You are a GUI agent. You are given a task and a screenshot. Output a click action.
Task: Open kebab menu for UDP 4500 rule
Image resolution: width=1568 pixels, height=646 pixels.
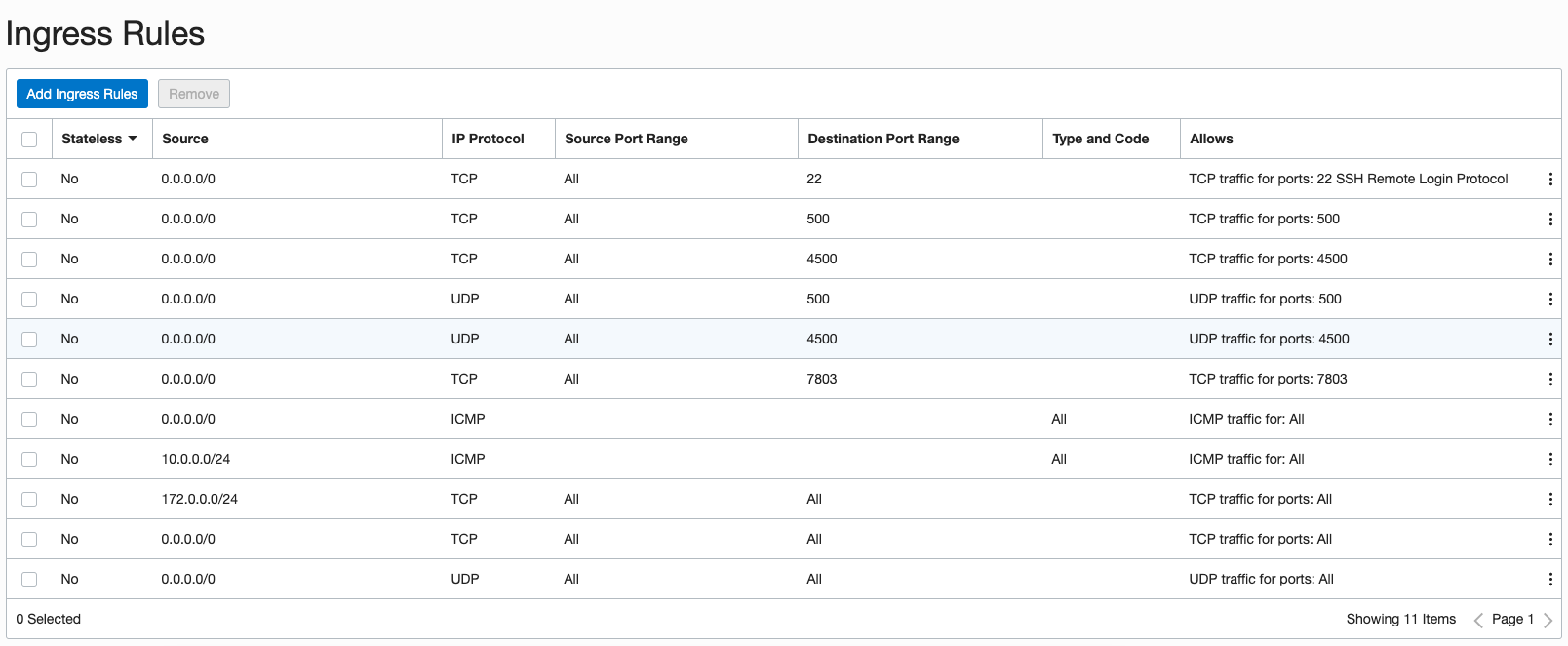pyautogui.click(x=1550, y=339)
